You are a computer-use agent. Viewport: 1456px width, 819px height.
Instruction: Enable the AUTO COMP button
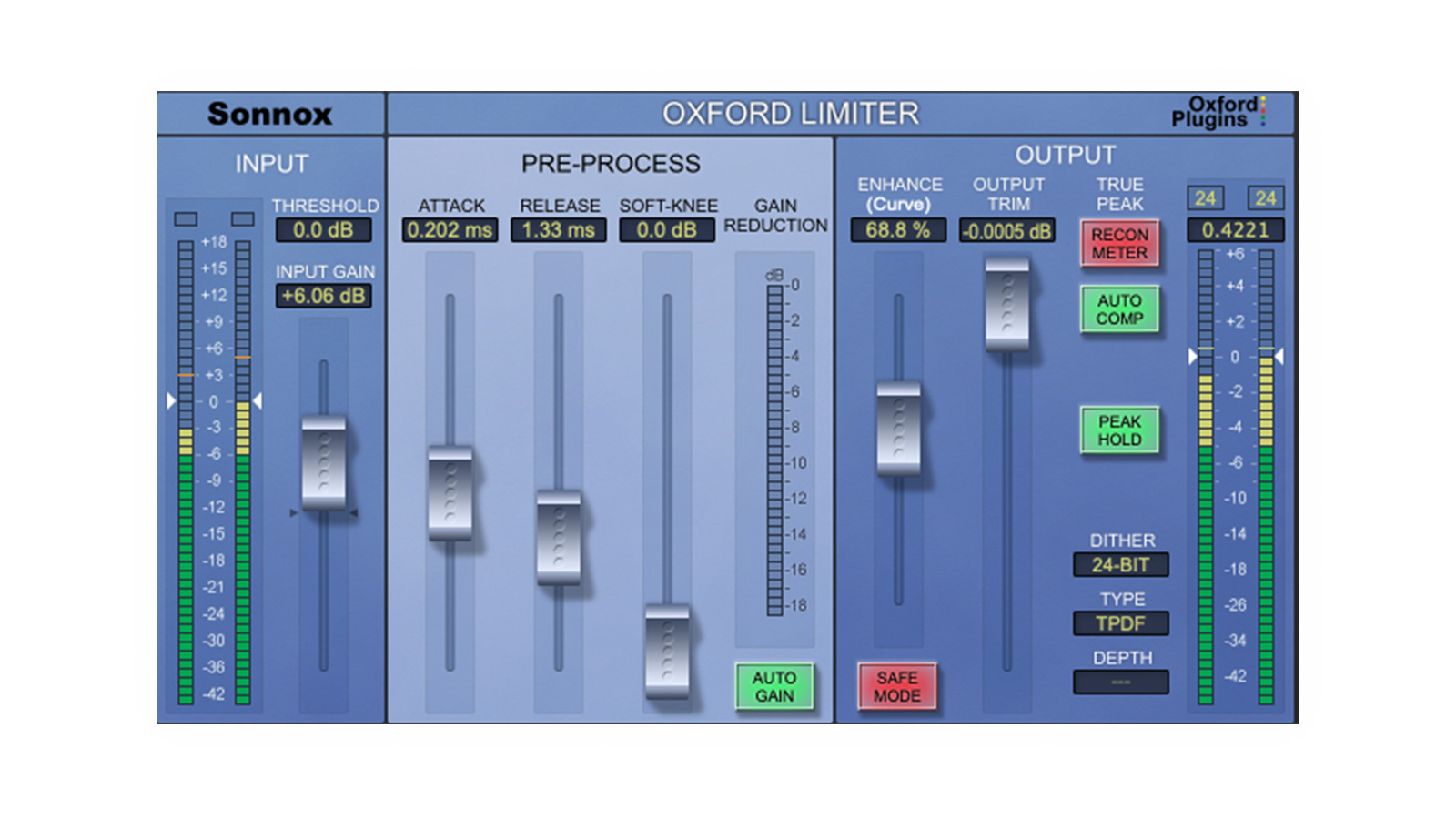1119,309
